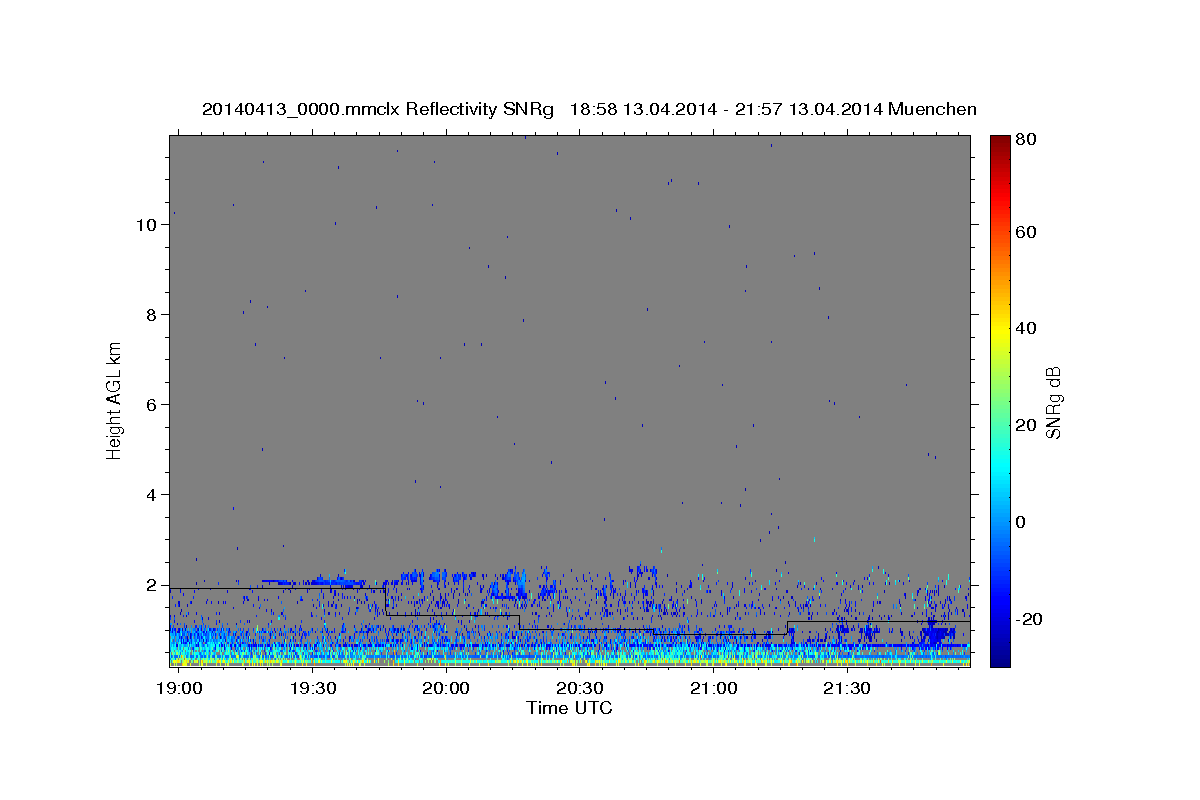
Task: Pick the dark blue bottom of colorbar
Action: (x=999, y=658)
